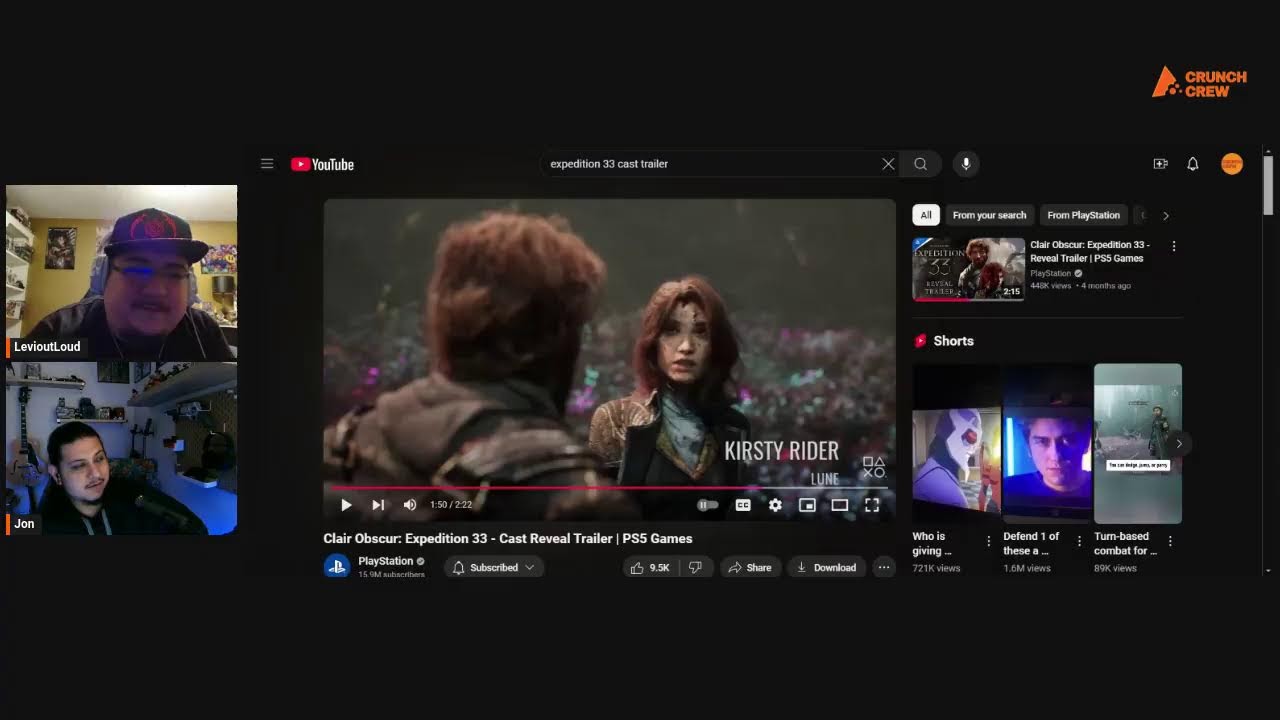The width and height of the screenshot is (1280, 720).
Task: Open the account avatar menu
Action: [1232, 164]
